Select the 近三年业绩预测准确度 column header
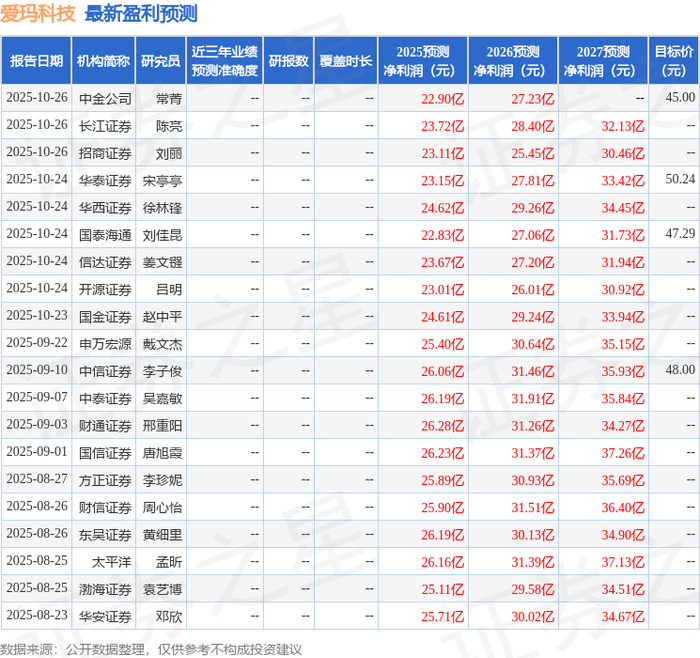Image resolution: width=700 pixels, height=658 pixels. 225,61
